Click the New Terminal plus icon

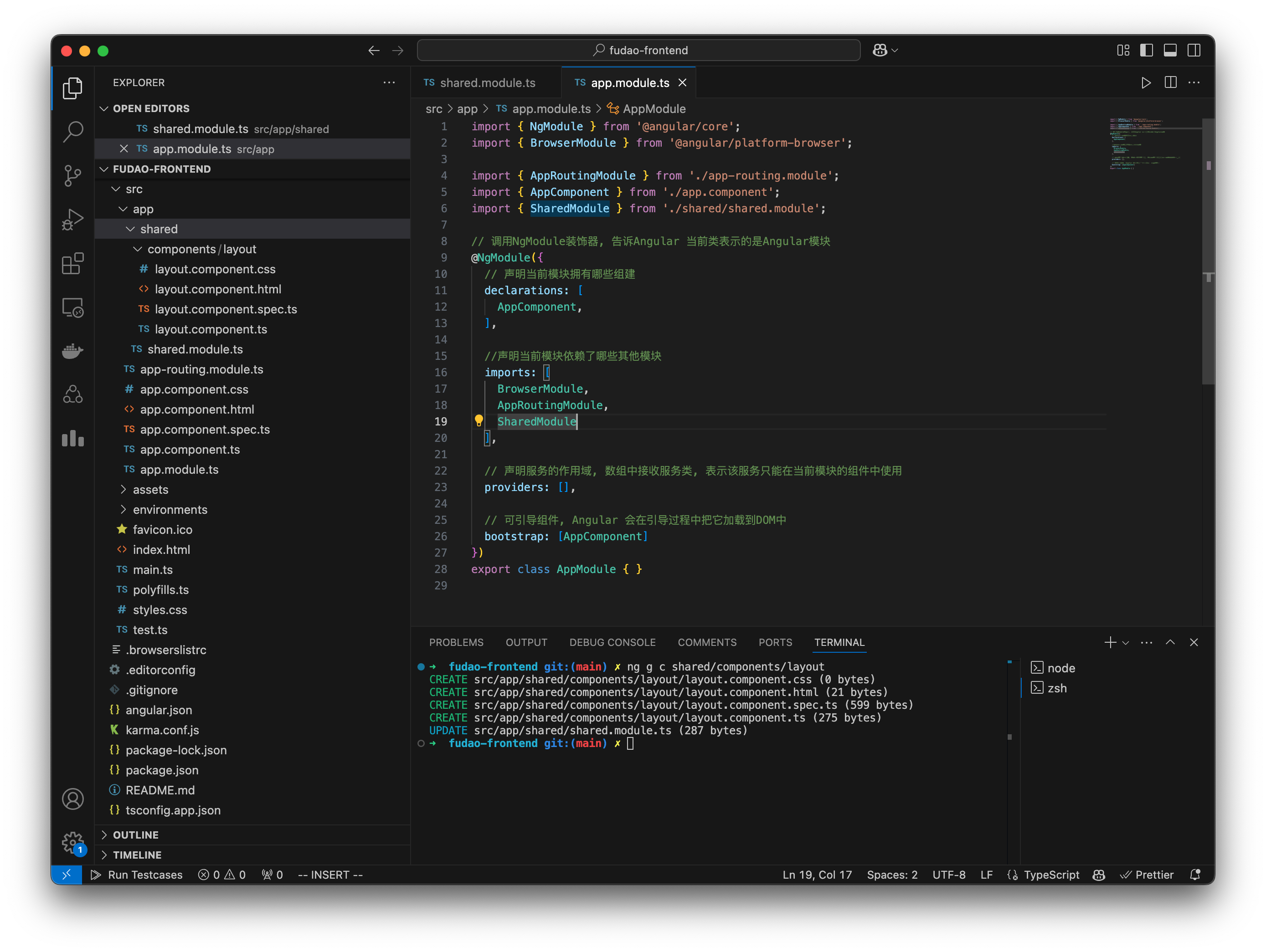click(1110, 642)
